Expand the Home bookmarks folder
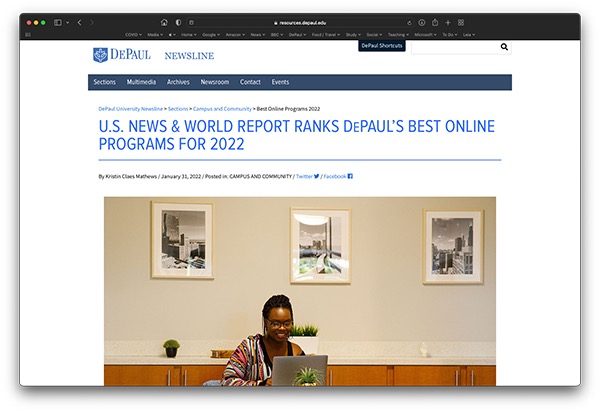The width and height of the screenshot is (600, 412). pyautogui.click(x=189, y=34)
